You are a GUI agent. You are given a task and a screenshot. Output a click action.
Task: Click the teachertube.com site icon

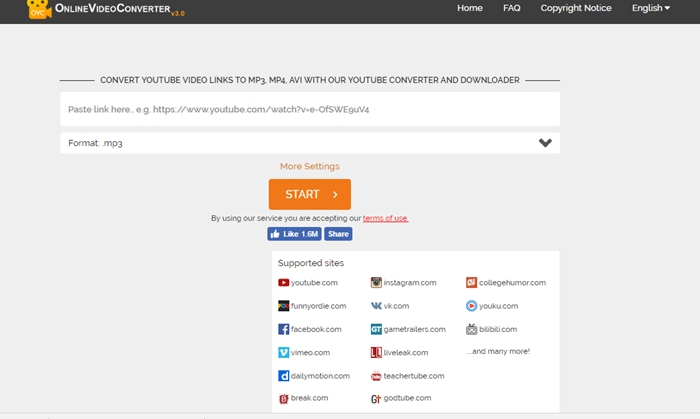click(376, 376)
